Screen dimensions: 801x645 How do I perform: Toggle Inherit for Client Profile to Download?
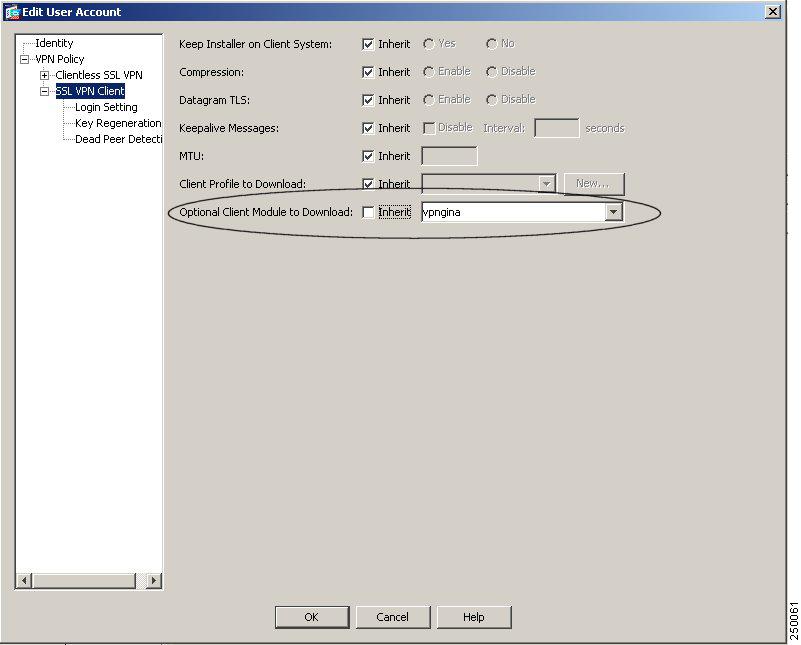pos(368,183)
